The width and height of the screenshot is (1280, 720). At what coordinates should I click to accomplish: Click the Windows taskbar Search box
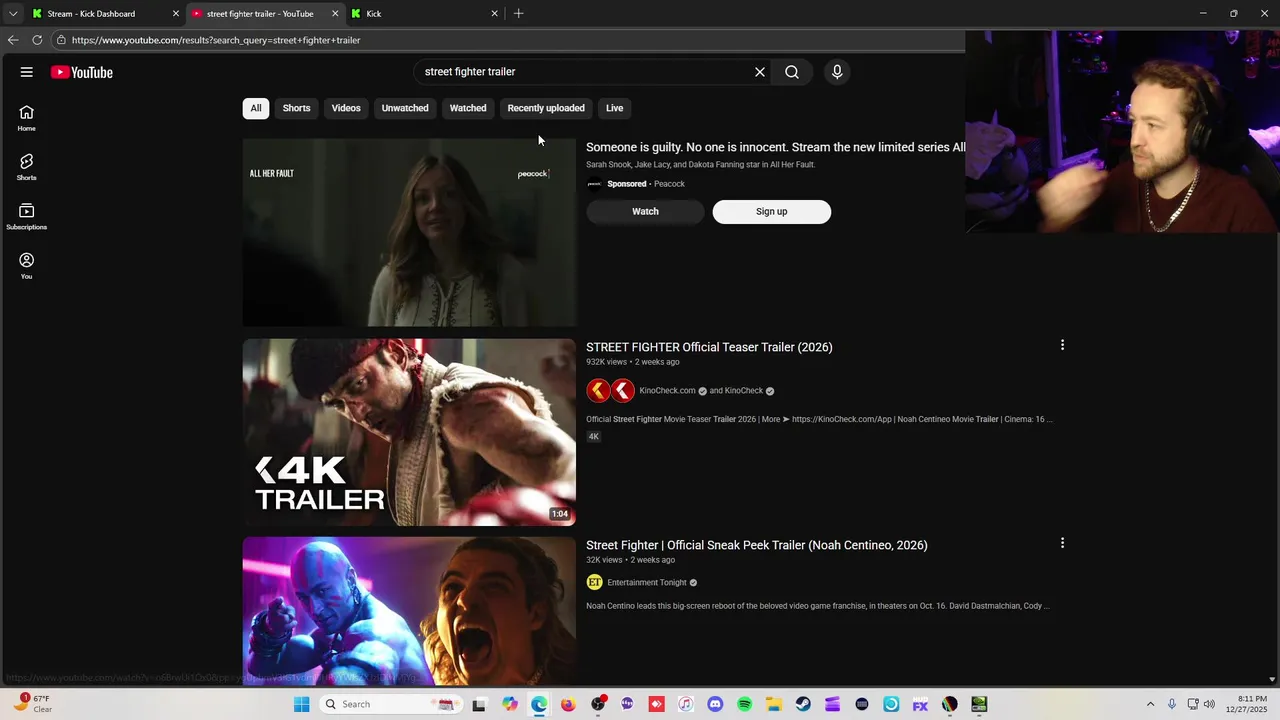tap(390, 704)
